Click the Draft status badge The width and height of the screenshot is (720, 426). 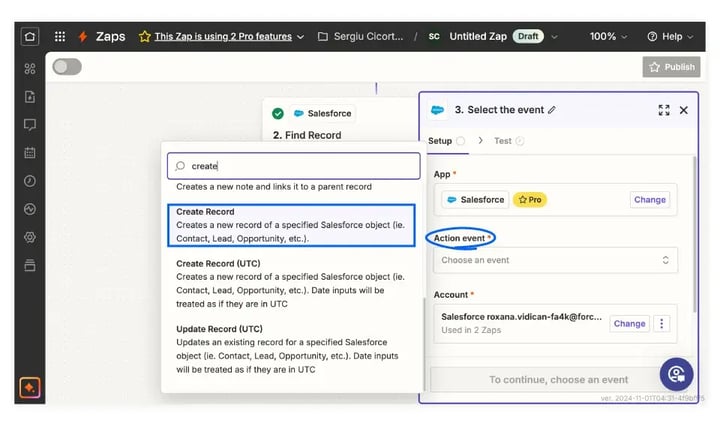coord(528,36)
